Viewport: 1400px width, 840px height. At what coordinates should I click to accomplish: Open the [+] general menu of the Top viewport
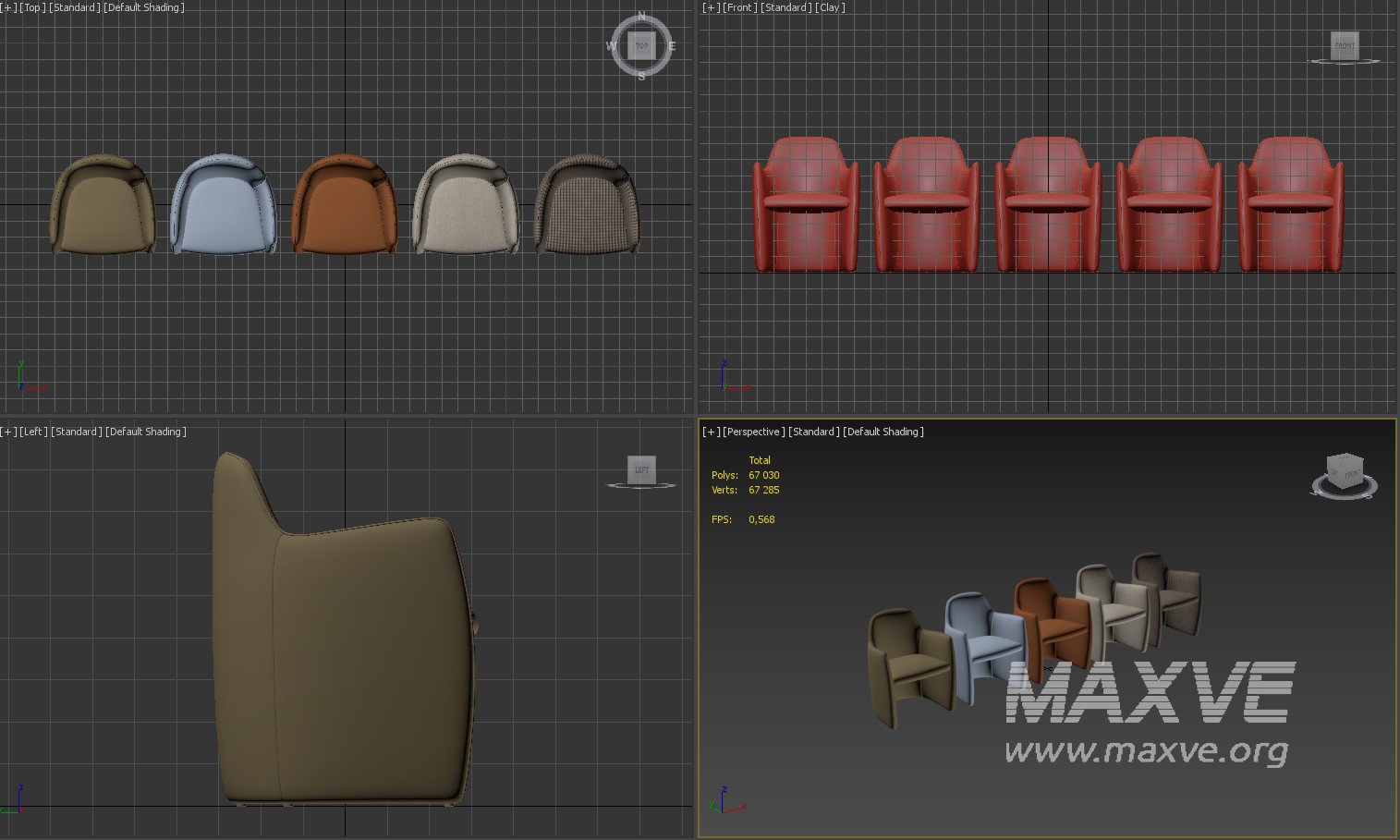[7, 7]
